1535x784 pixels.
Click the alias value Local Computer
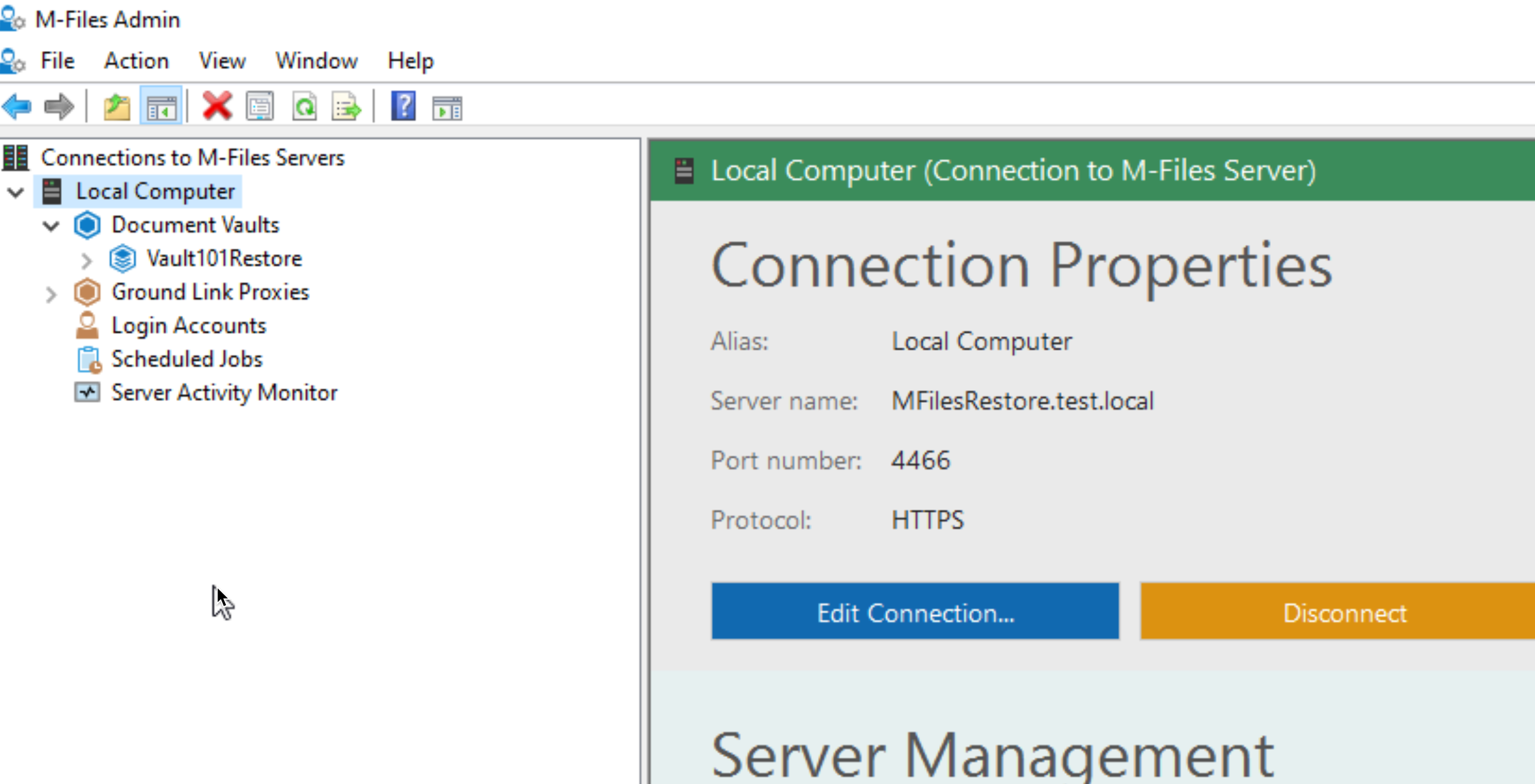tap(982, 342)
